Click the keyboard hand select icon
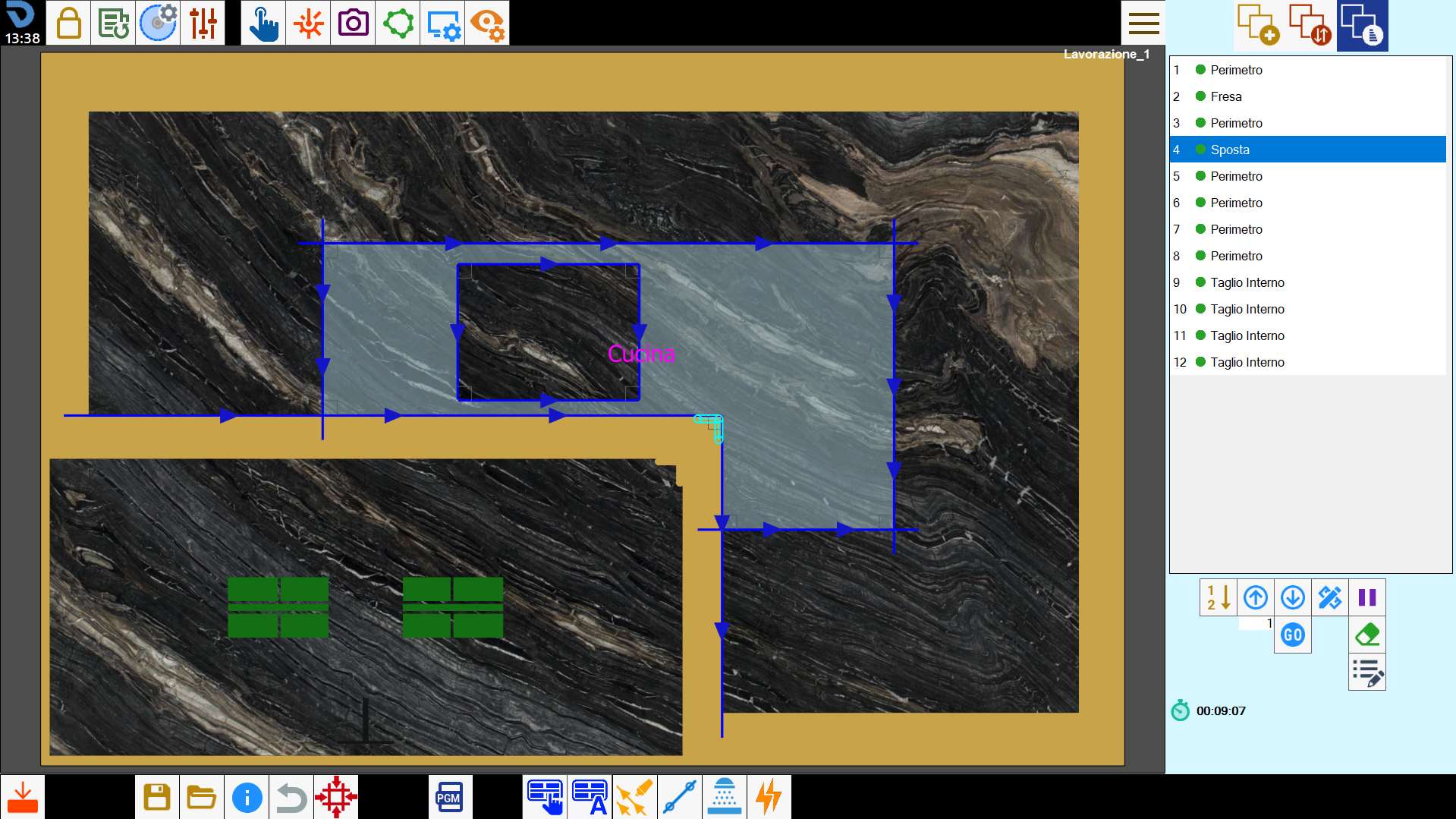This screenshot has width=1456, height=819. tap(545, 797)
